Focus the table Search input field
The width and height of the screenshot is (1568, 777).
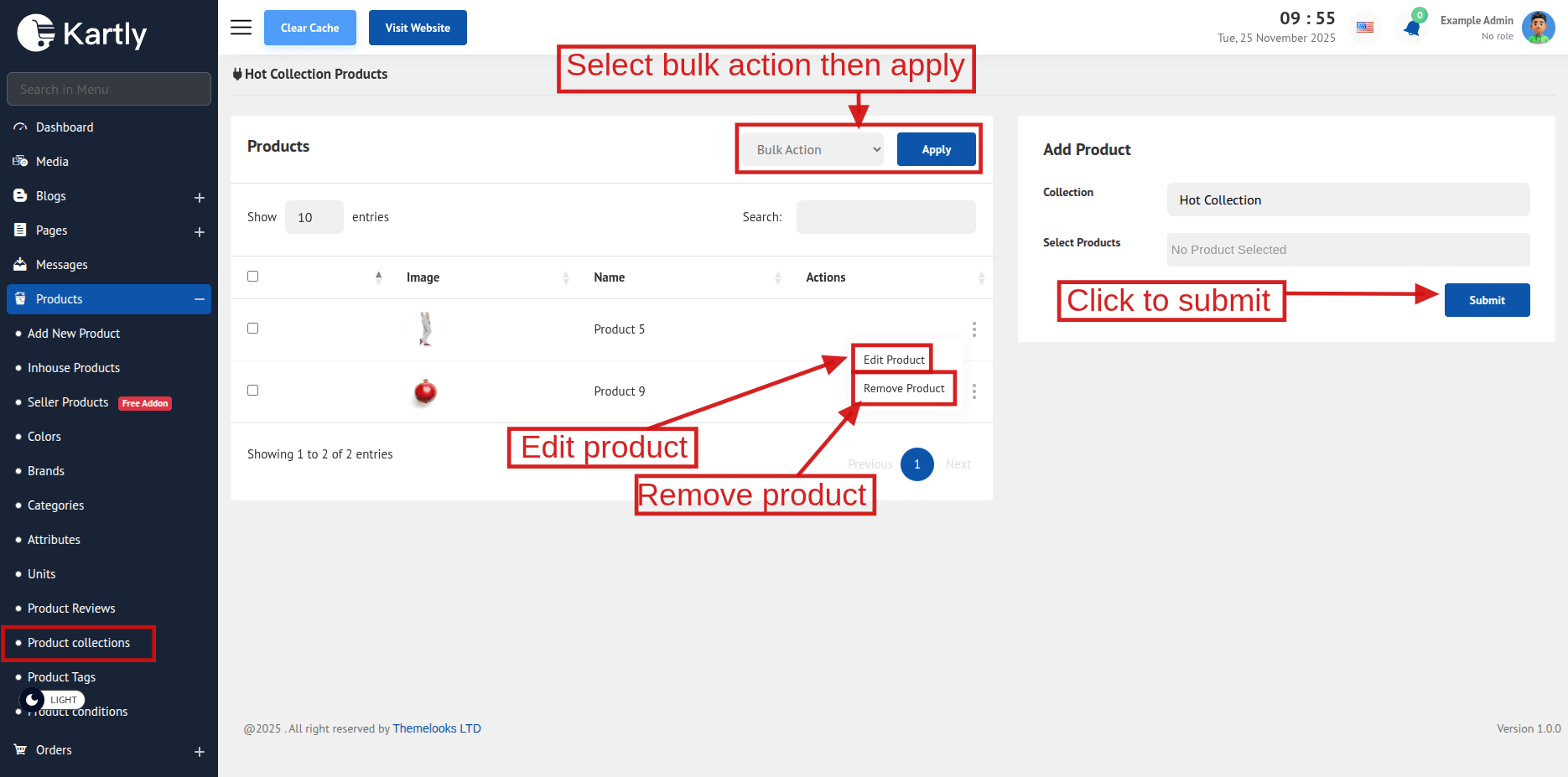885,217
